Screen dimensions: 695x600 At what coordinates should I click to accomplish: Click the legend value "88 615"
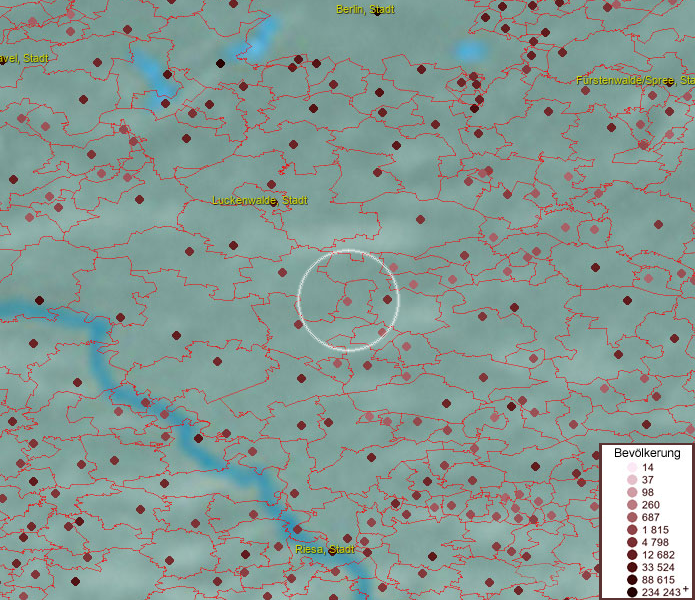pos(658,580)
